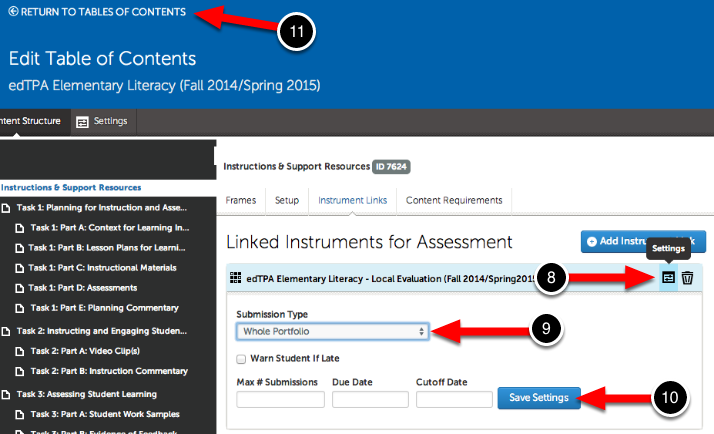Image resolution: width=714 pixels, height=434 pixels.
Task: Click page icon for Task 1: Part B
Action: (x=20, y=248)
